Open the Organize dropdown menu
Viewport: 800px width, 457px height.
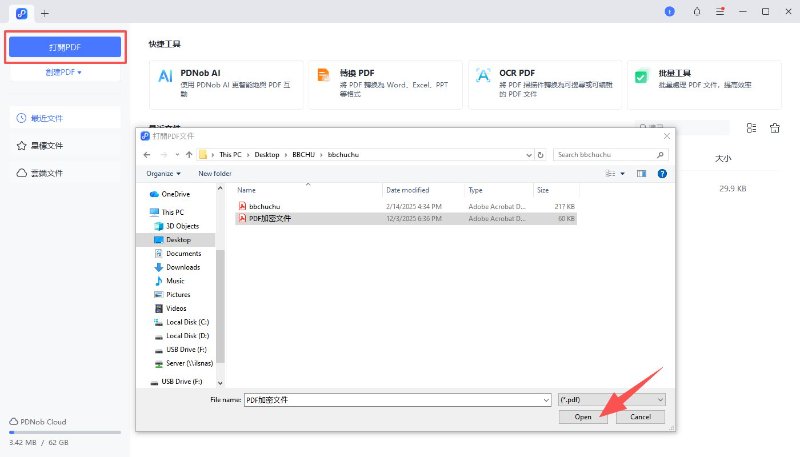pyautogui.click(x=164, y=173)
